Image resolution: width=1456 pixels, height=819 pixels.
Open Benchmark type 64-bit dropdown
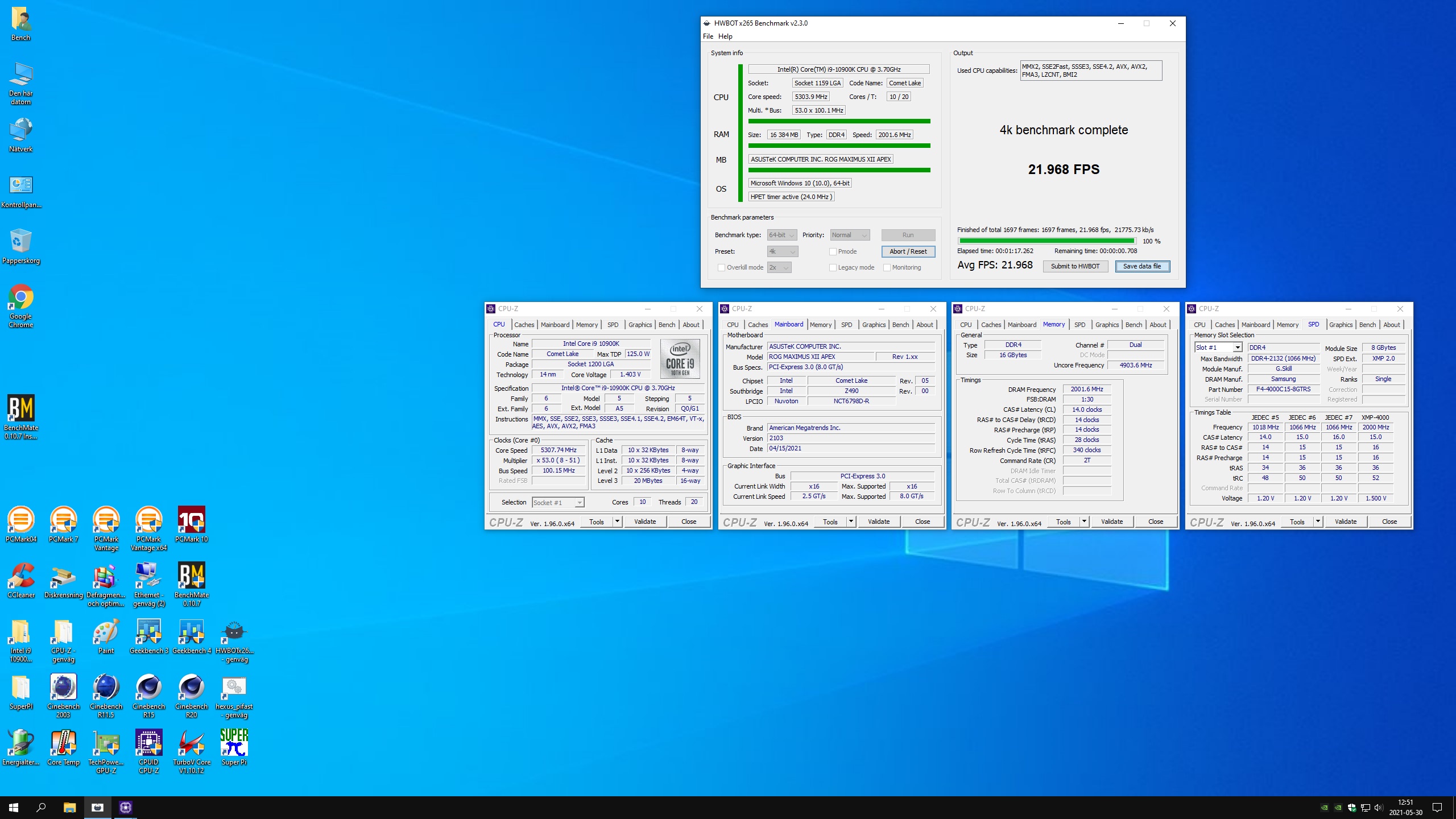pos(781,235)
